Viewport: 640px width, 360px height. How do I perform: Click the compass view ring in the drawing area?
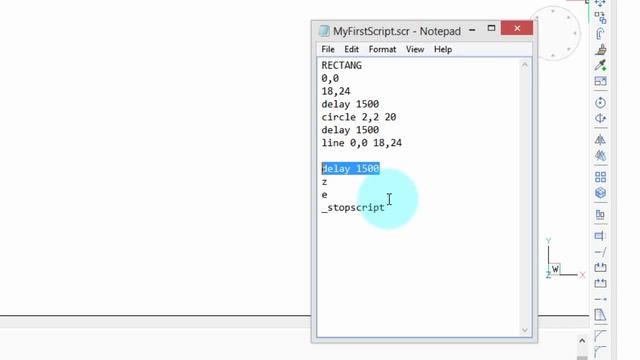tap(553, 33)
